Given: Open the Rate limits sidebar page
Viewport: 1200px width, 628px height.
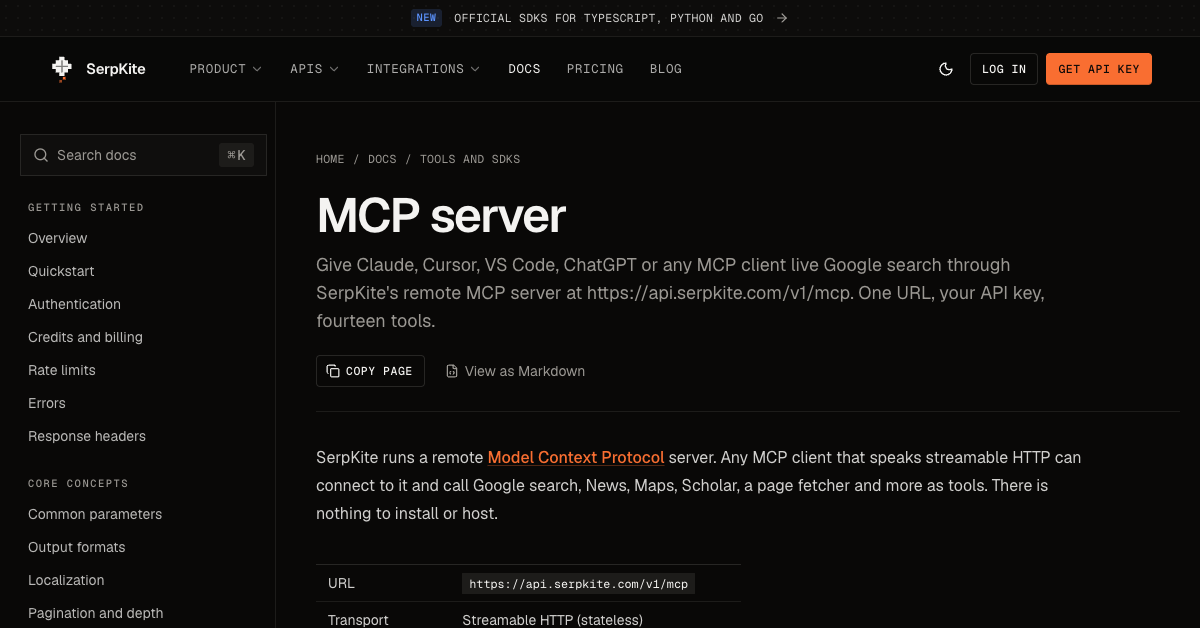Looking at the screenshot, I should [x=62, y=370].
